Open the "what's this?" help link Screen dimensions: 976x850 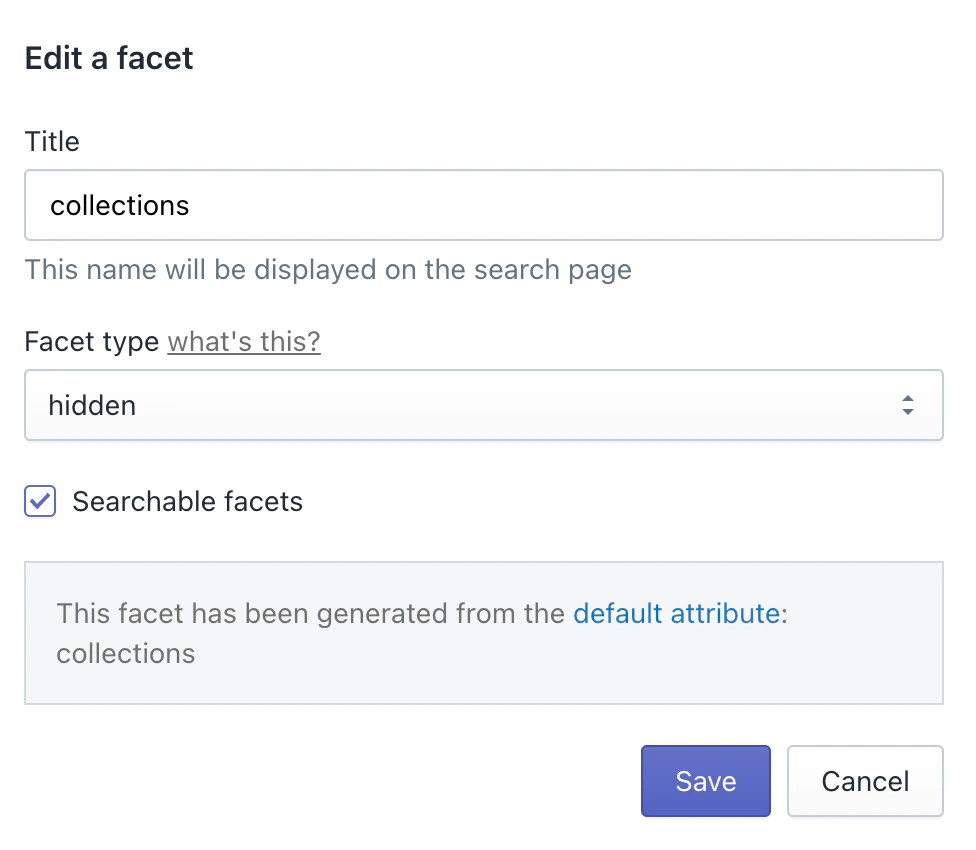tap(244, 341)
